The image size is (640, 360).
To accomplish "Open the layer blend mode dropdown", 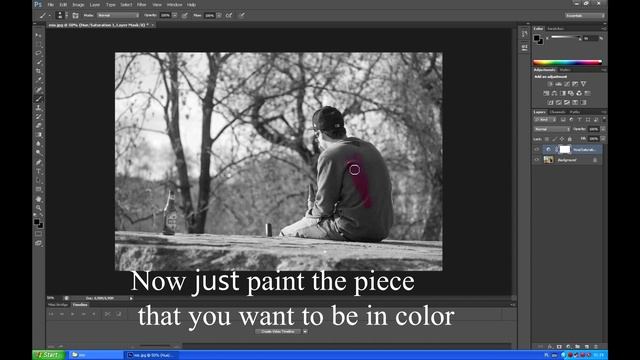I will click(552, 129).
